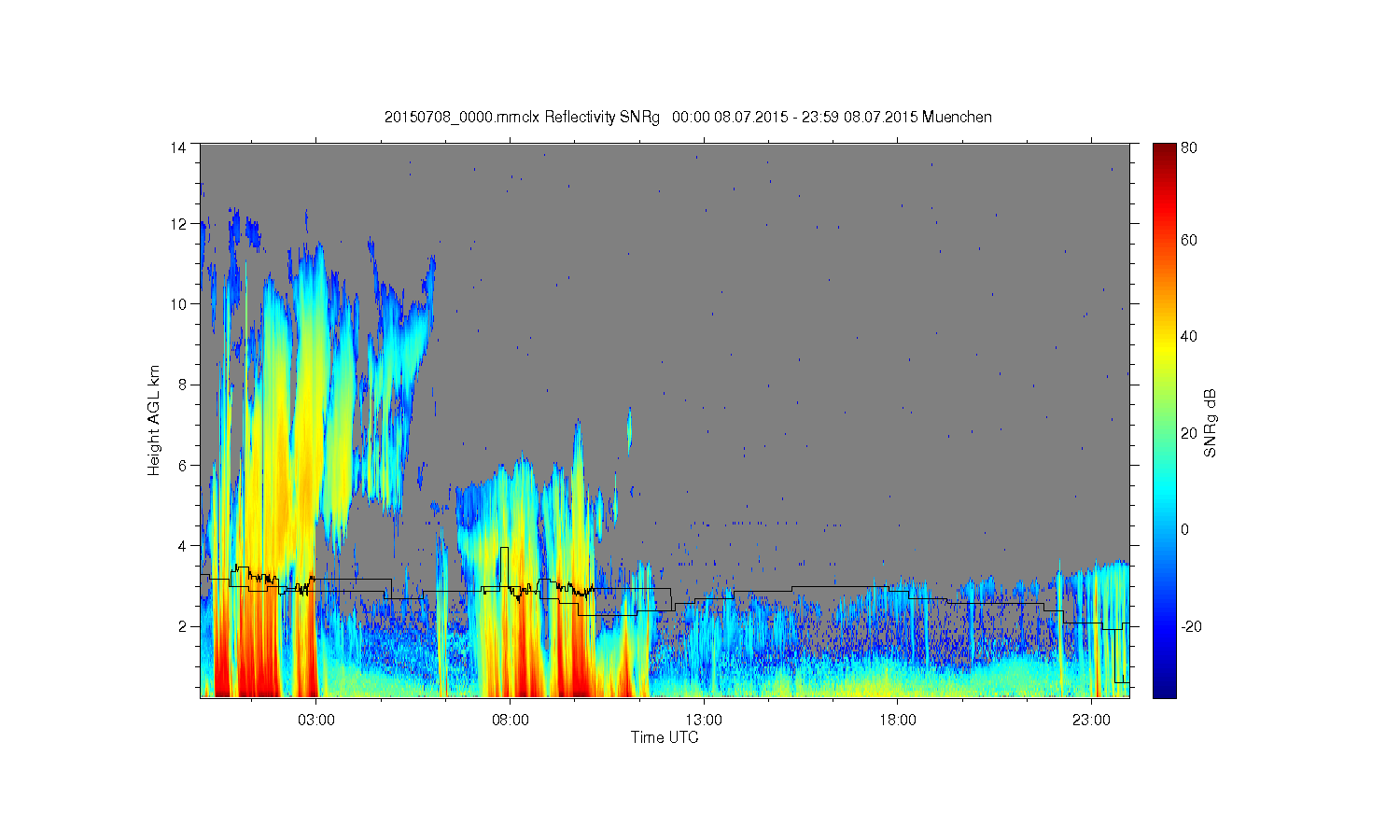Click the height axis label 10
The width and height of the screenshot is (1400, 840).
[178, 304]
